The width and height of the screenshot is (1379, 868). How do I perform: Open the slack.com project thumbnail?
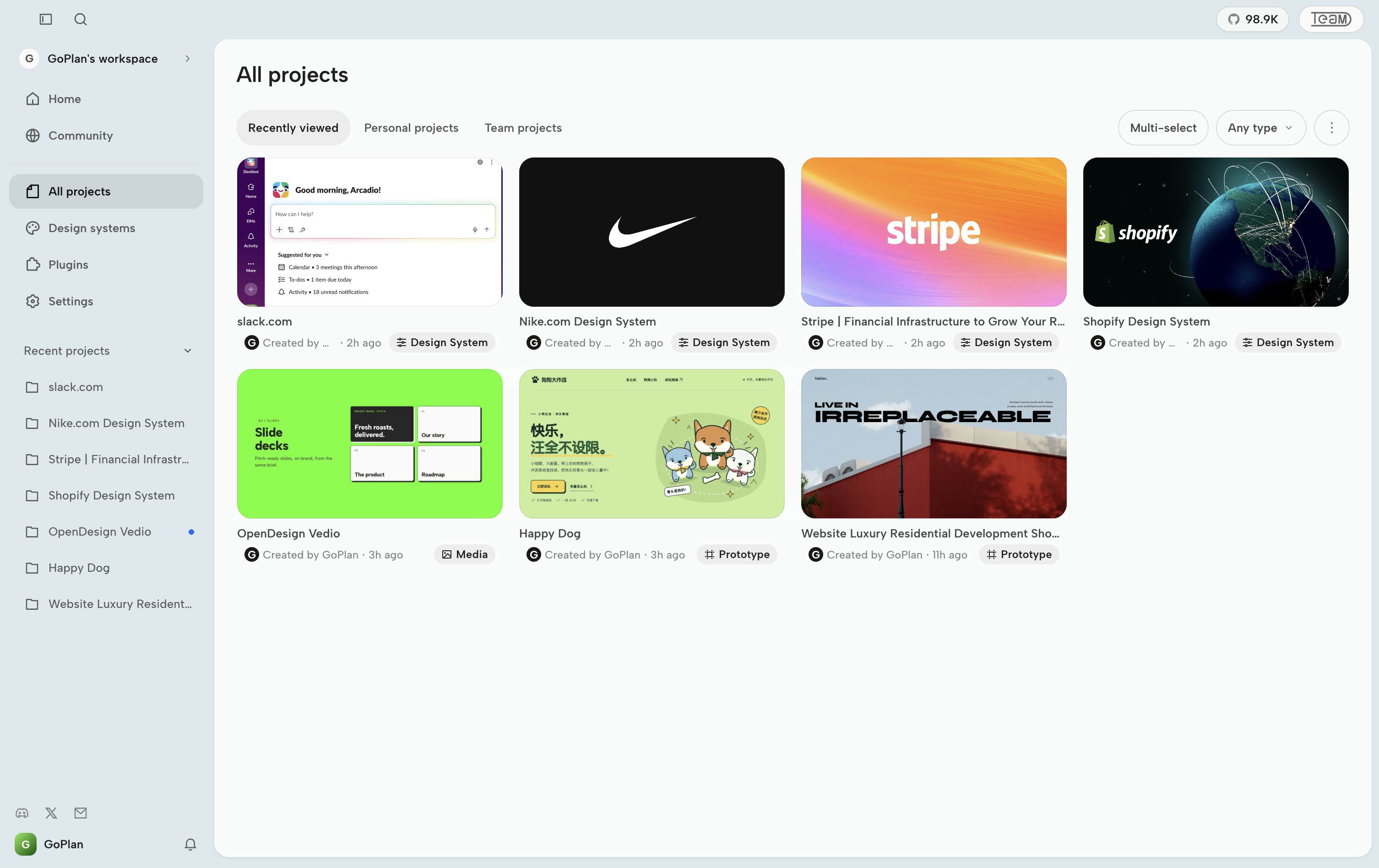pyautogui.click(x=370, y=232)
